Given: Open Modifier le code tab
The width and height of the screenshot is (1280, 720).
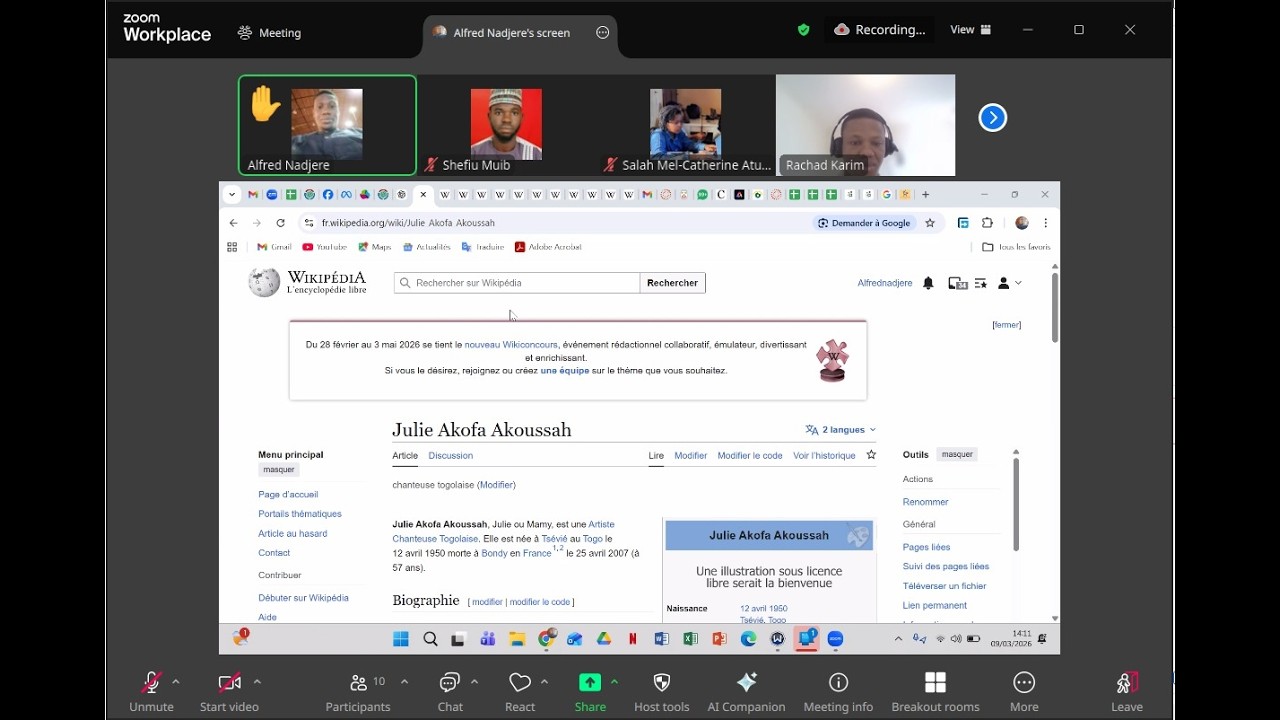Looking at the screenshot, I should pyautogui.click(x=750, y=456).
